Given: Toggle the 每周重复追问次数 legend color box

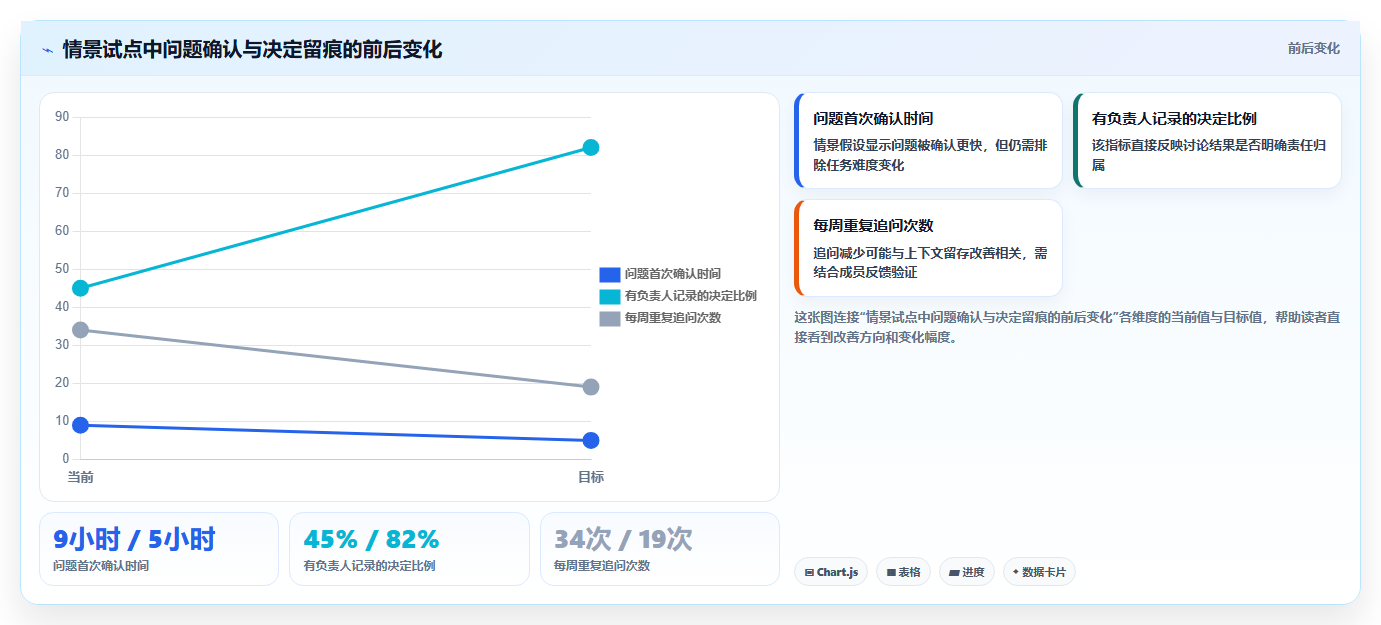Looking at the screenshot, I should (610, 318).
